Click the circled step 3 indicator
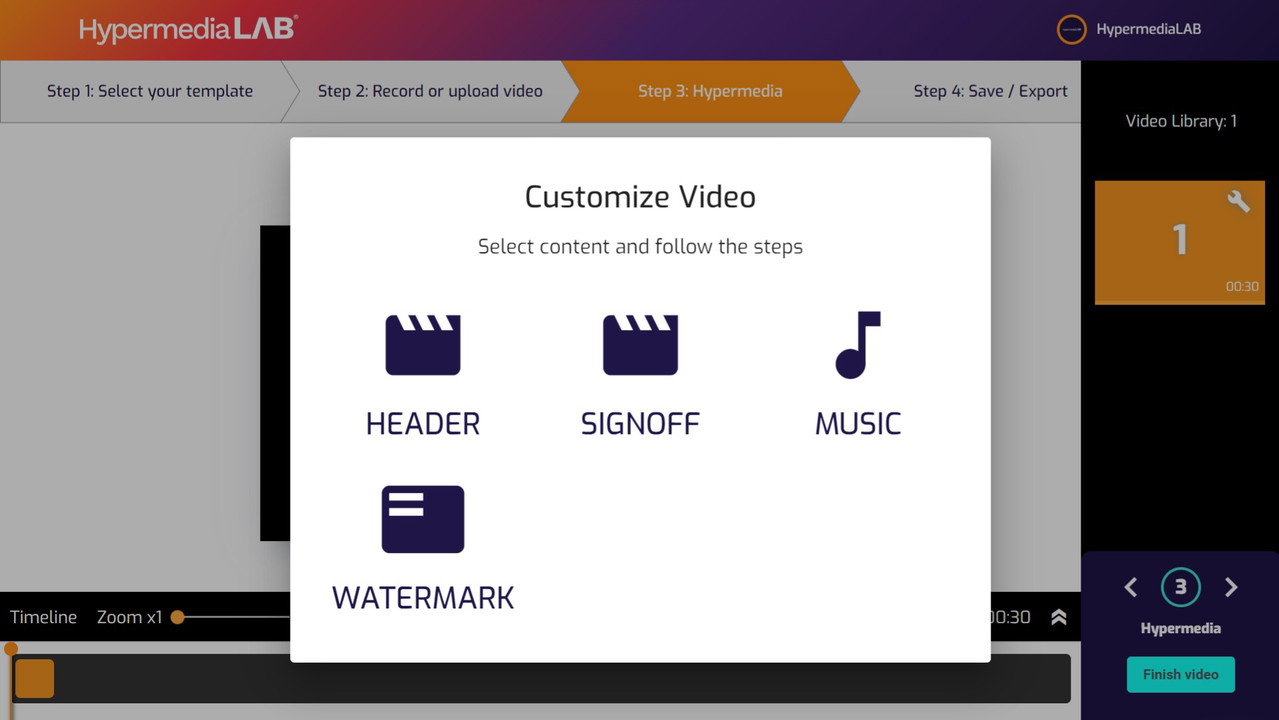1279x720 pixels. (x=1180, y=587)
